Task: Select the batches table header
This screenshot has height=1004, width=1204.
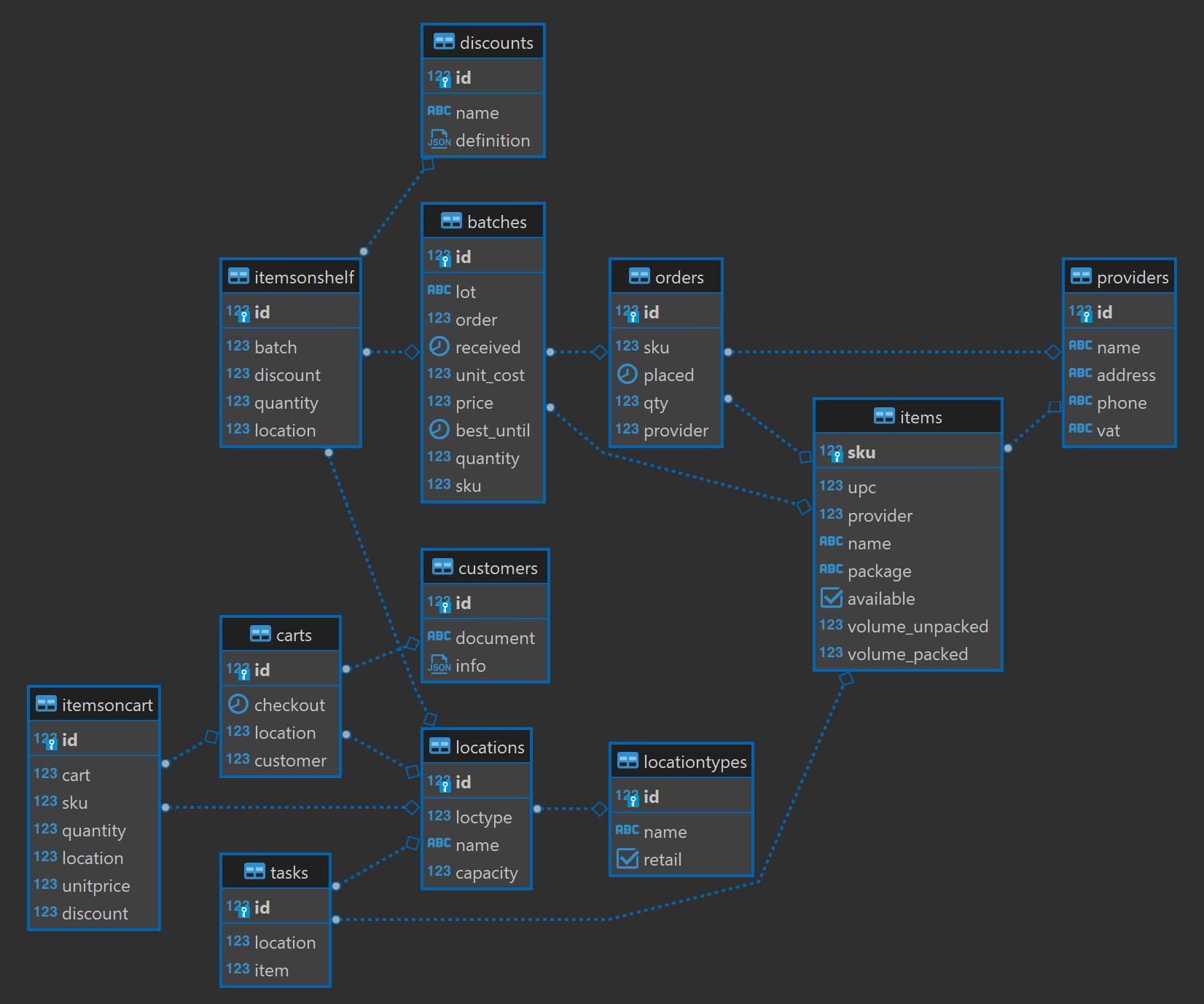Action: 483,221
